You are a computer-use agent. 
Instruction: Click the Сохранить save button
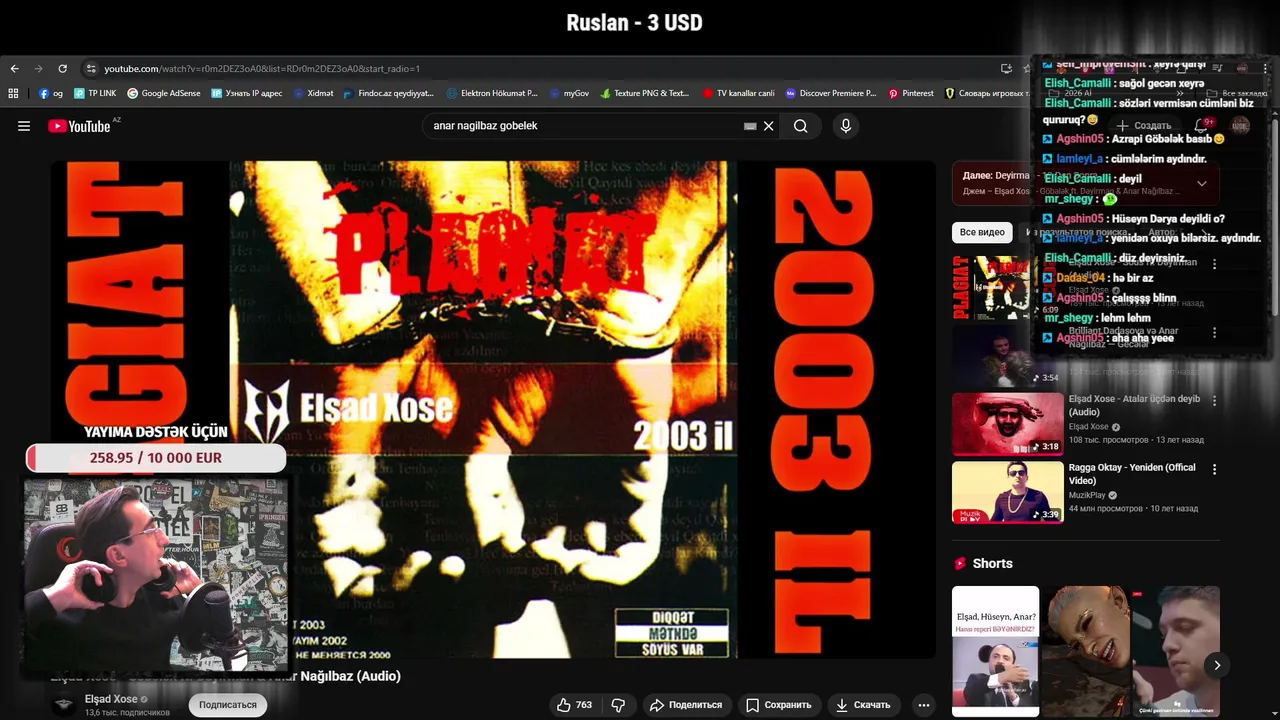point(779,705)
